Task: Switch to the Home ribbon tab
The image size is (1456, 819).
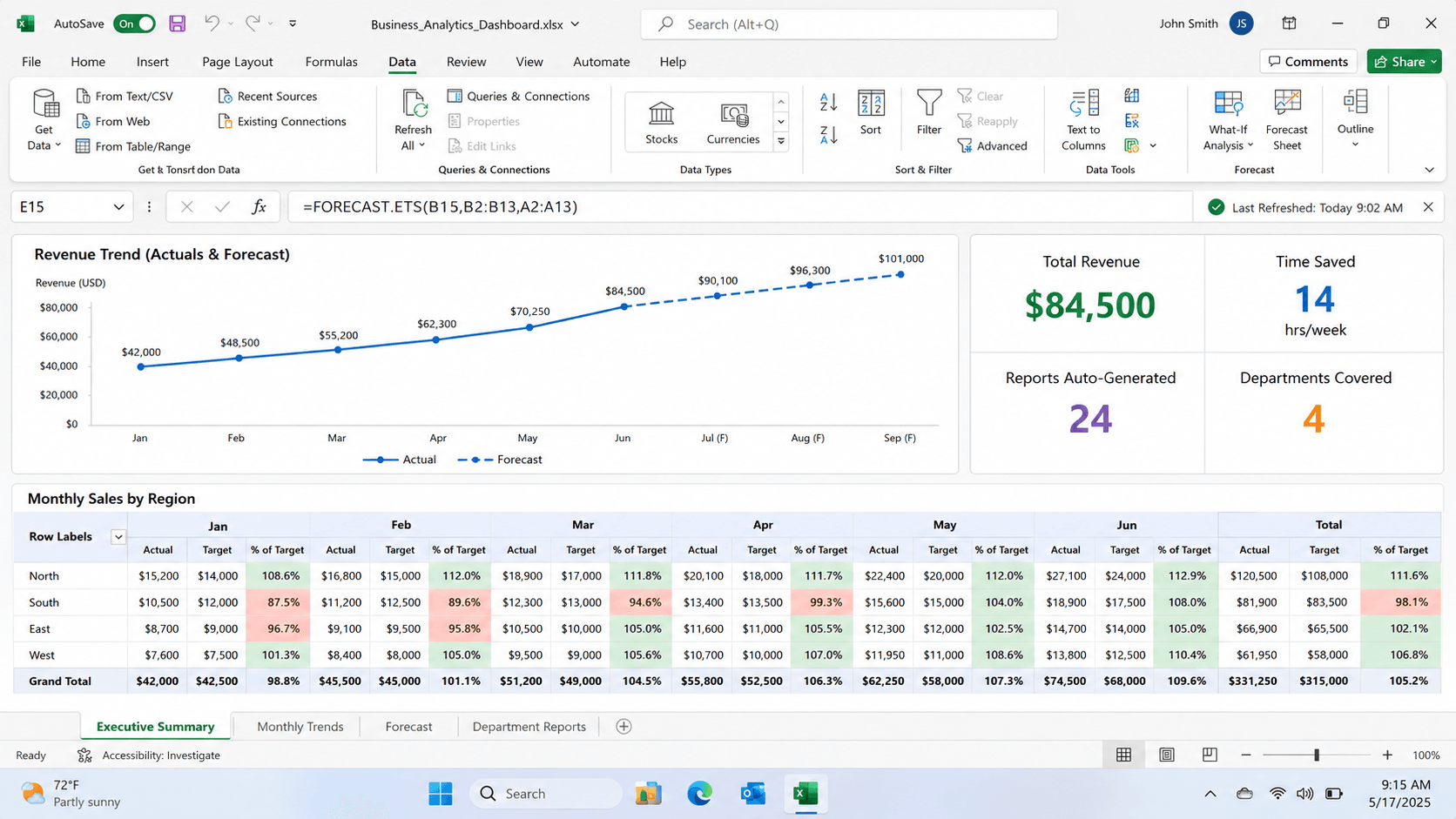Action: coord(88,62)
